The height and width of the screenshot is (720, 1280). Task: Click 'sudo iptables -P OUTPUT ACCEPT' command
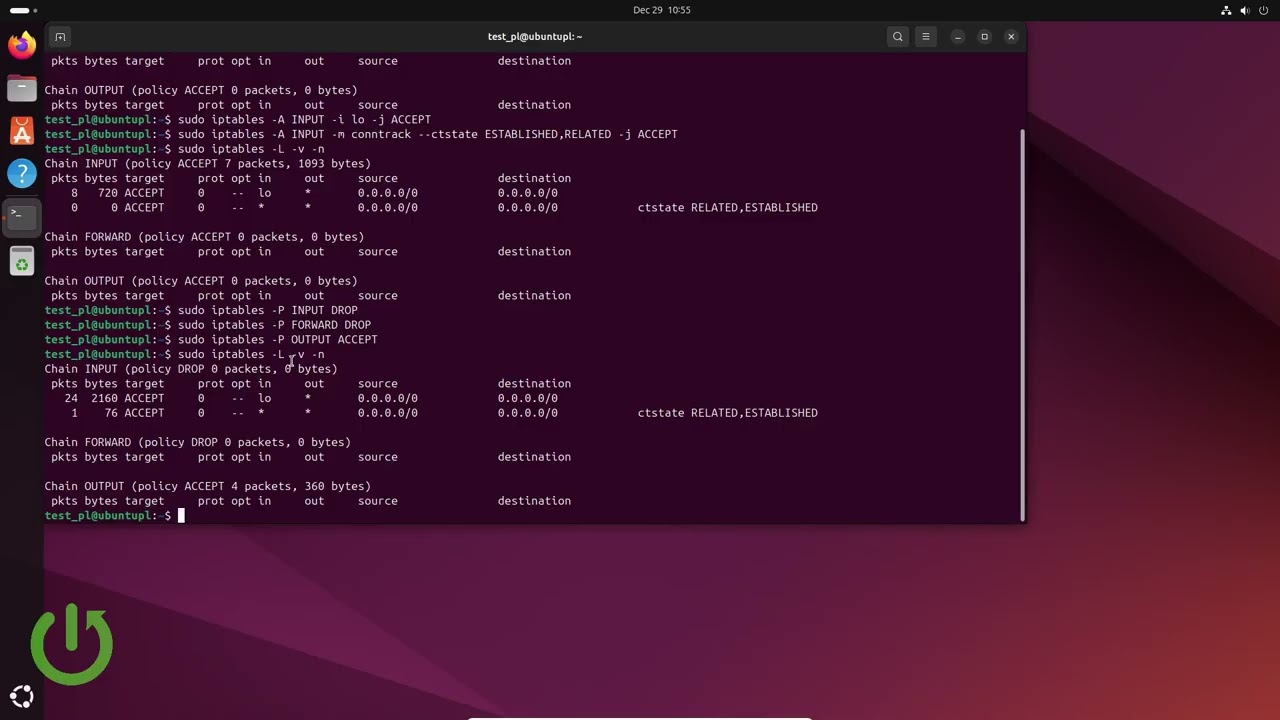coord(277,339)
